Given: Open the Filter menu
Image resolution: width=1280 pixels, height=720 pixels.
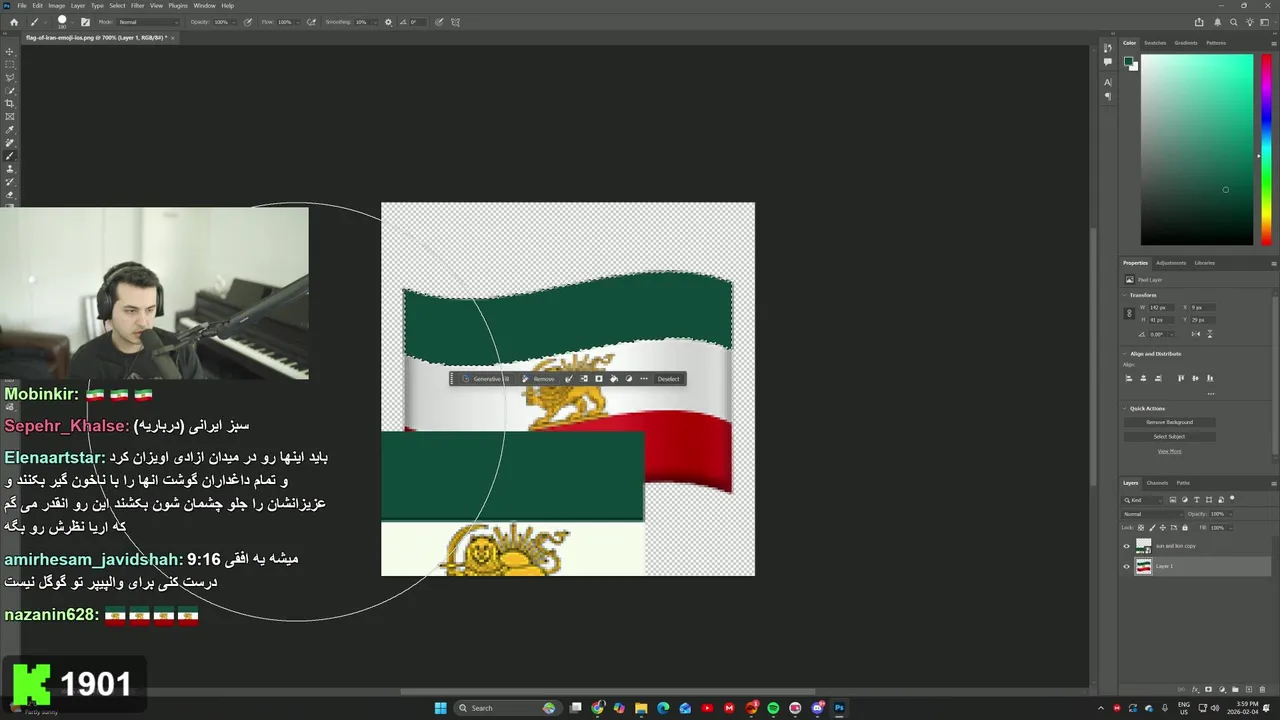Looking at the screenshot, I should [137, 6].
